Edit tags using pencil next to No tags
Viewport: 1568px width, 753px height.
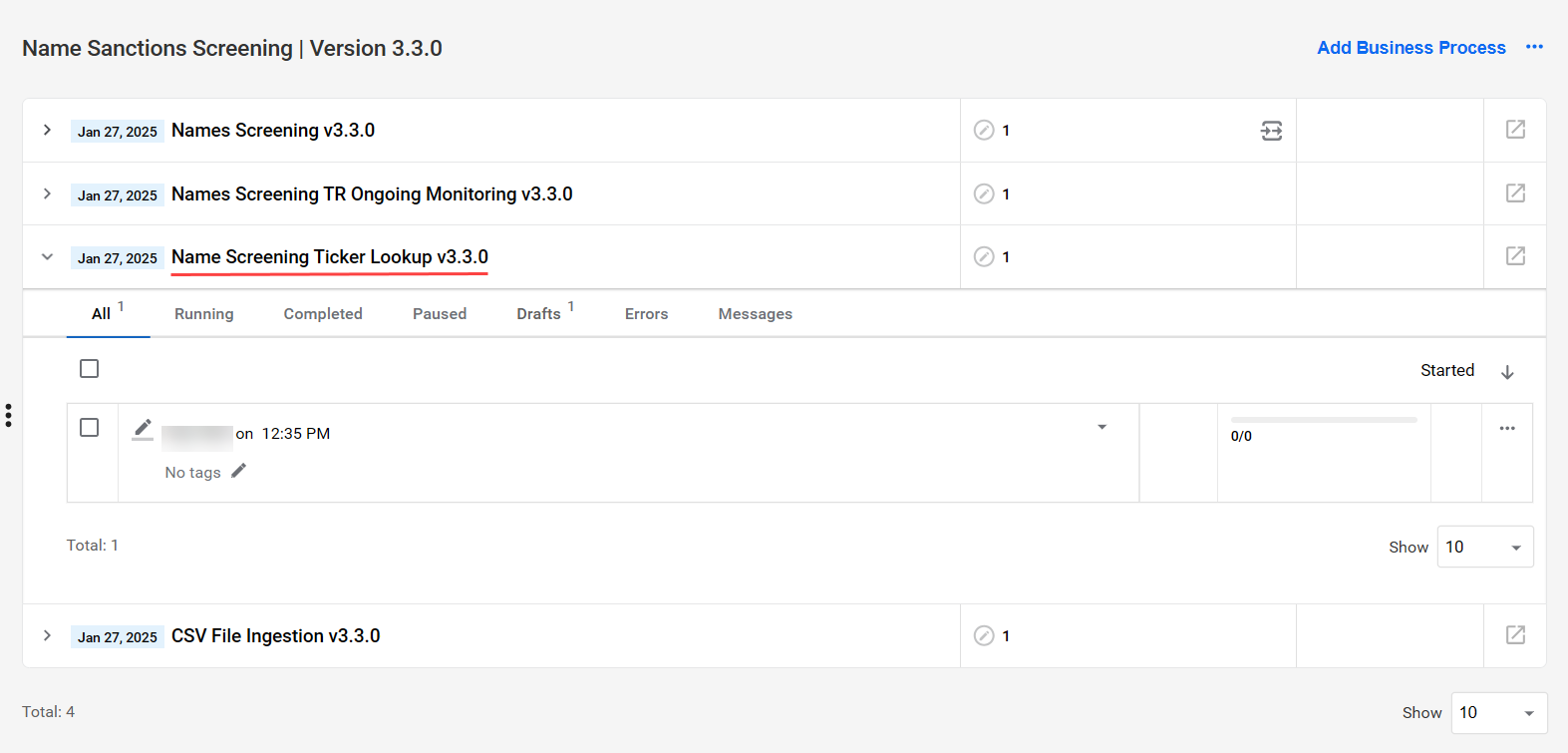(x=238, y=471)
